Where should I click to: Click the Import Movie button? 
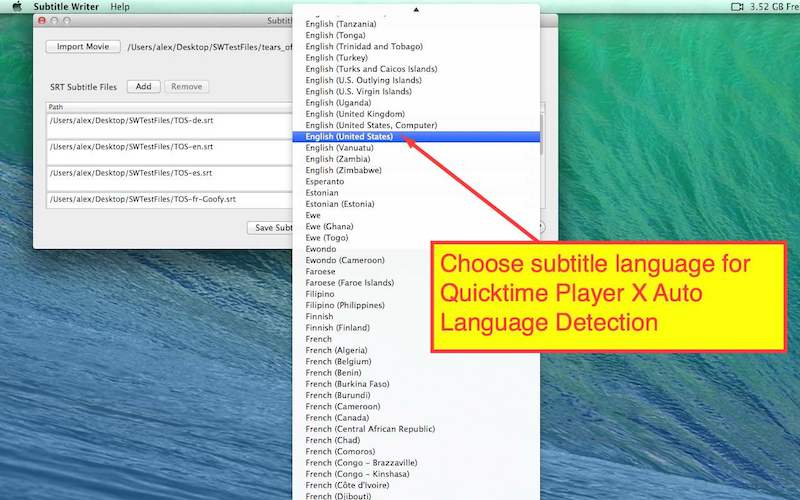pos(83,46)
